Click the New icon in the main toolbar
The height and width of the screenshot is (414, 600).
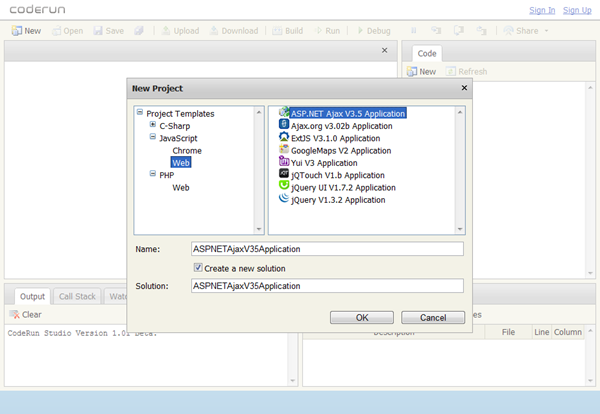point(17,31)
